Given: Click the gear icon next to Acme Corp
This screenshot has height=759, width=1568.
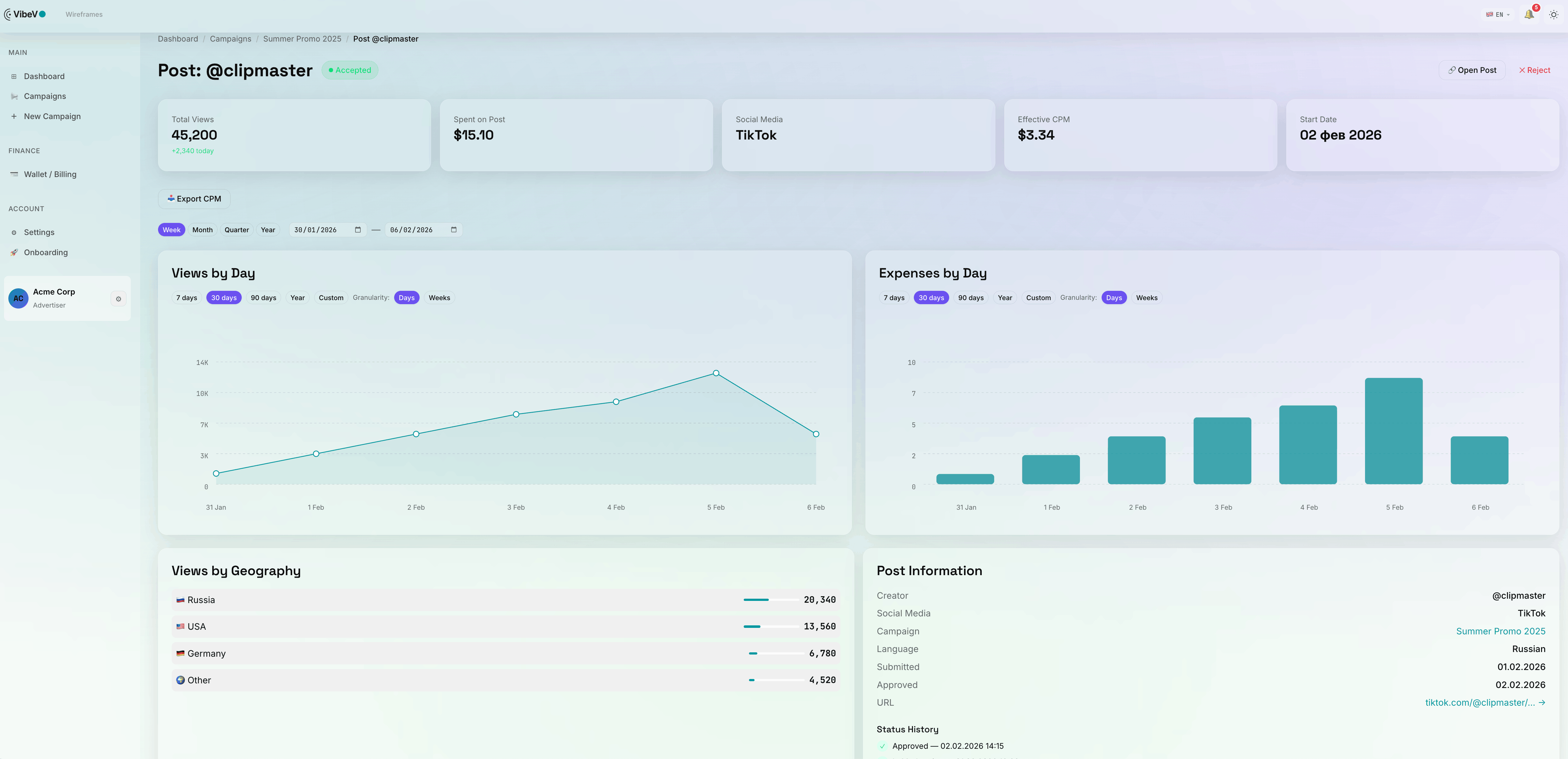Looking at the screenshot, I should pos(119,299).
